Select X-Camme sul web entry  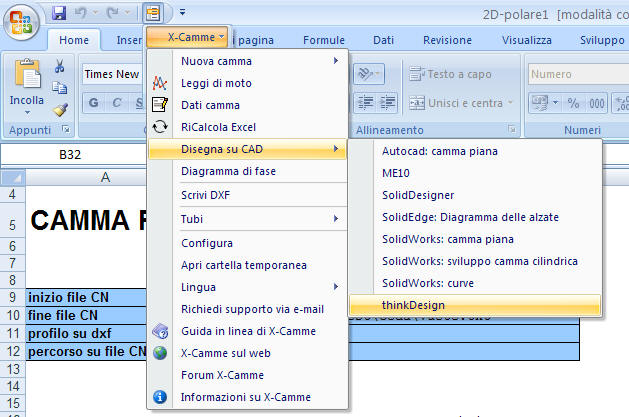click(247, 353)
